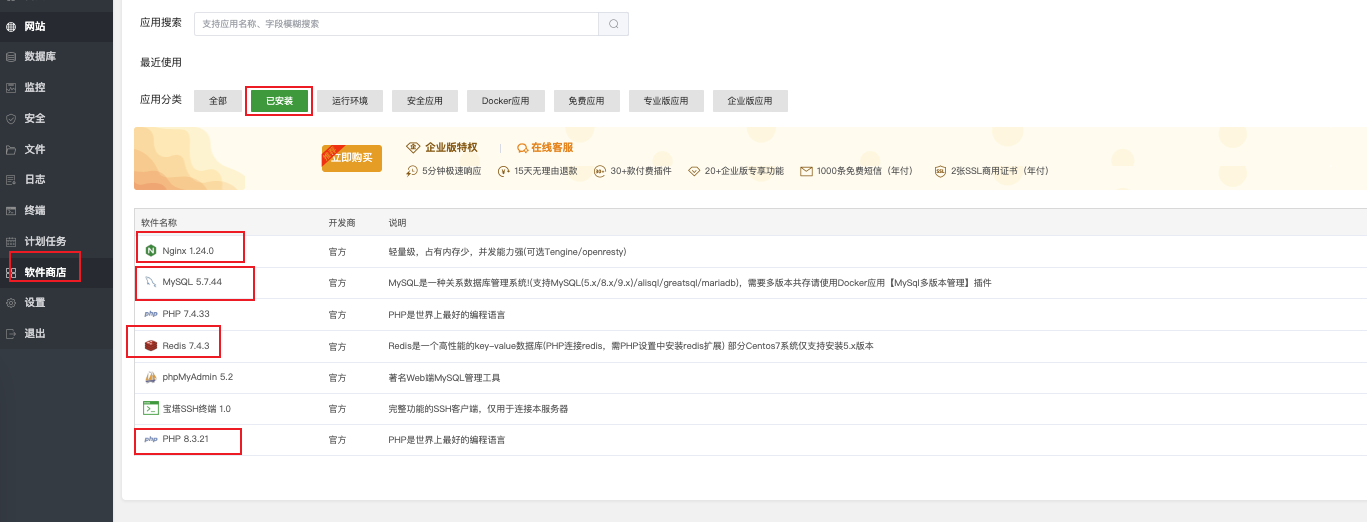Click the 软件名称 column header
This screenshot has width=1367, height=522.
tap(159, 222)
